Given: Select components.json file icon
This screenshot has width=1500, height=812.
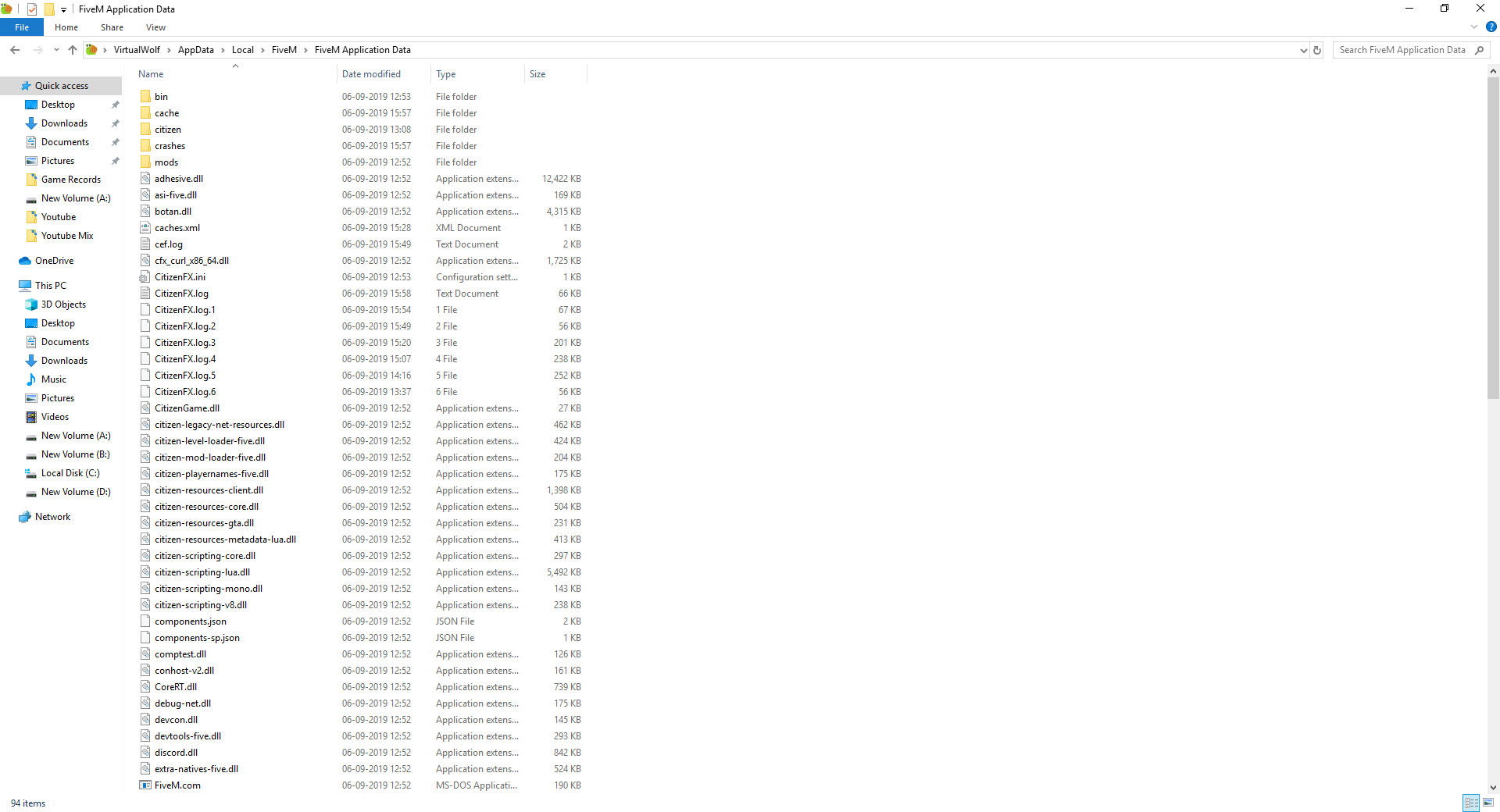Looking at the screenshot, I should tap(145, 621).
